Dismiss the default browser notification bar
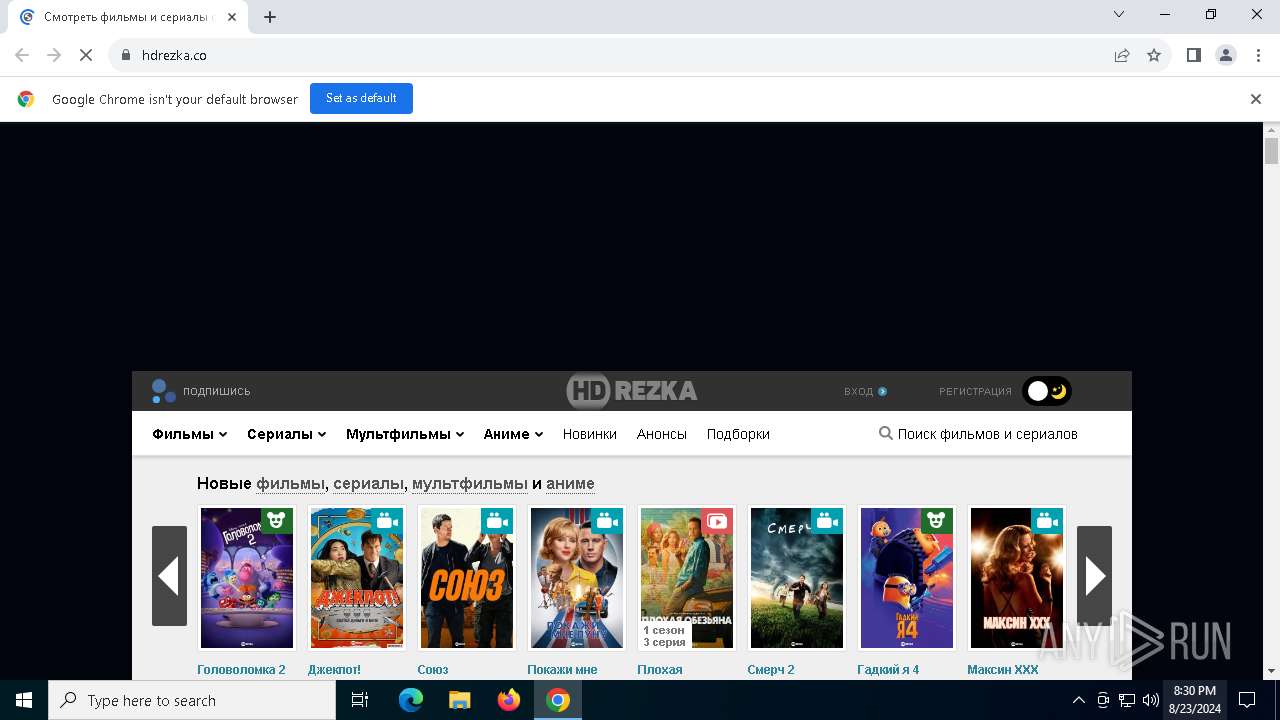Screen dimensions: 1280x720 [1256, 99]
